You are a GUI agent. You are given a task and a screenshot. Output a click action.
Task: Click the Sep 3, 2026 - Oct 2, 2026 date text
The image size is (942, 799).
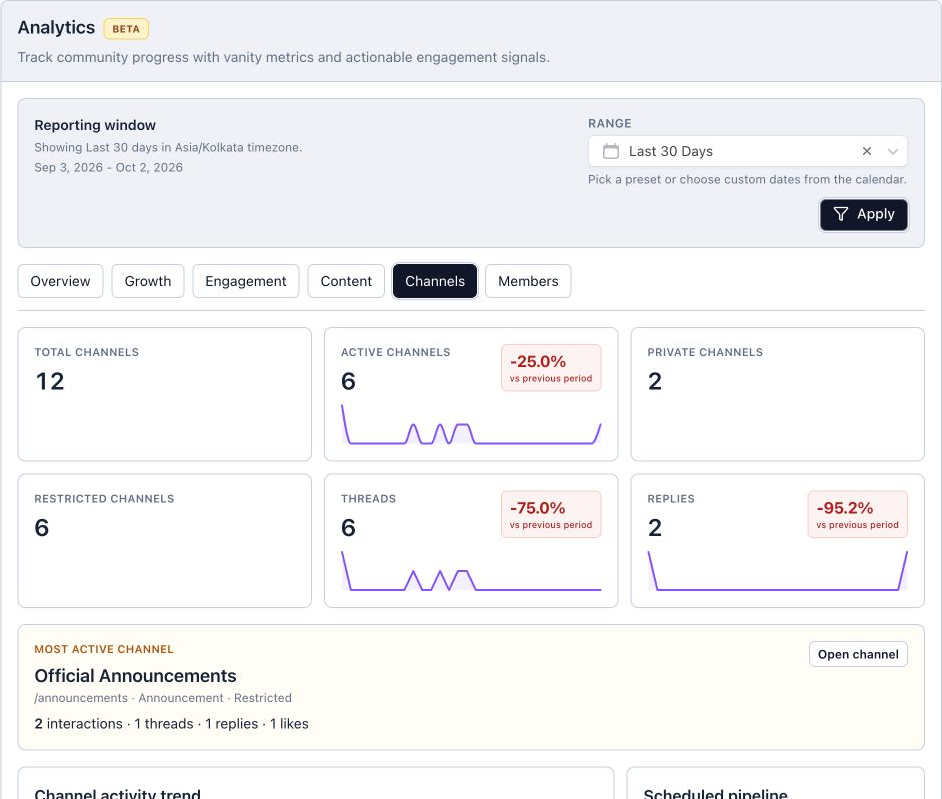click(x=108, y=168)
